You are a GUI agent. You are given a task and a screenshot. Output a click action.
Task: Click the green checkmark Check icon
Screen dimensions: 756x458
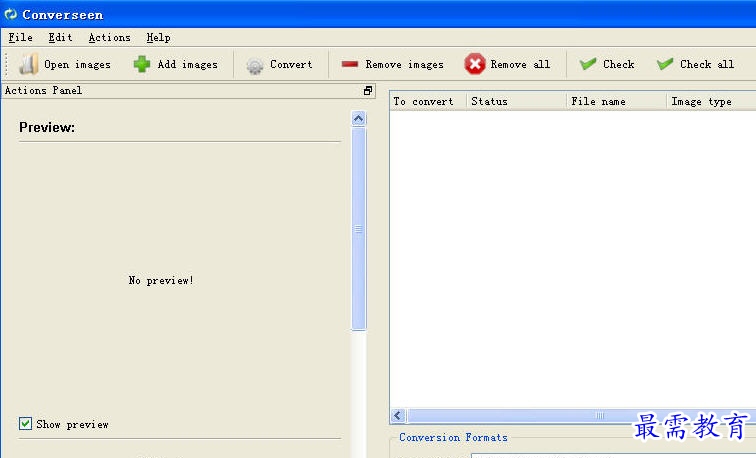pyautogui.click(x=588, y=64)
